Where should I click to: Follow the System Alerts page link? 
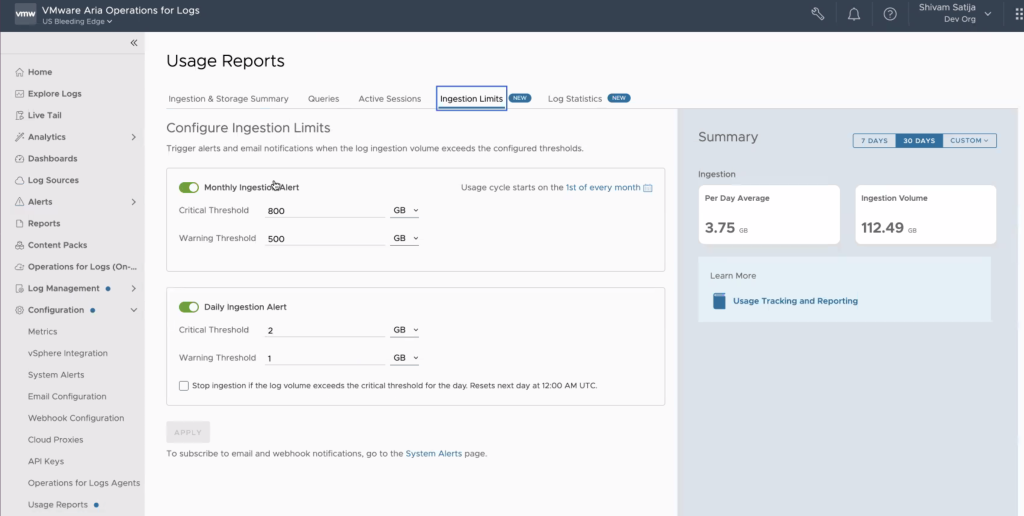[x=433, y=454]
